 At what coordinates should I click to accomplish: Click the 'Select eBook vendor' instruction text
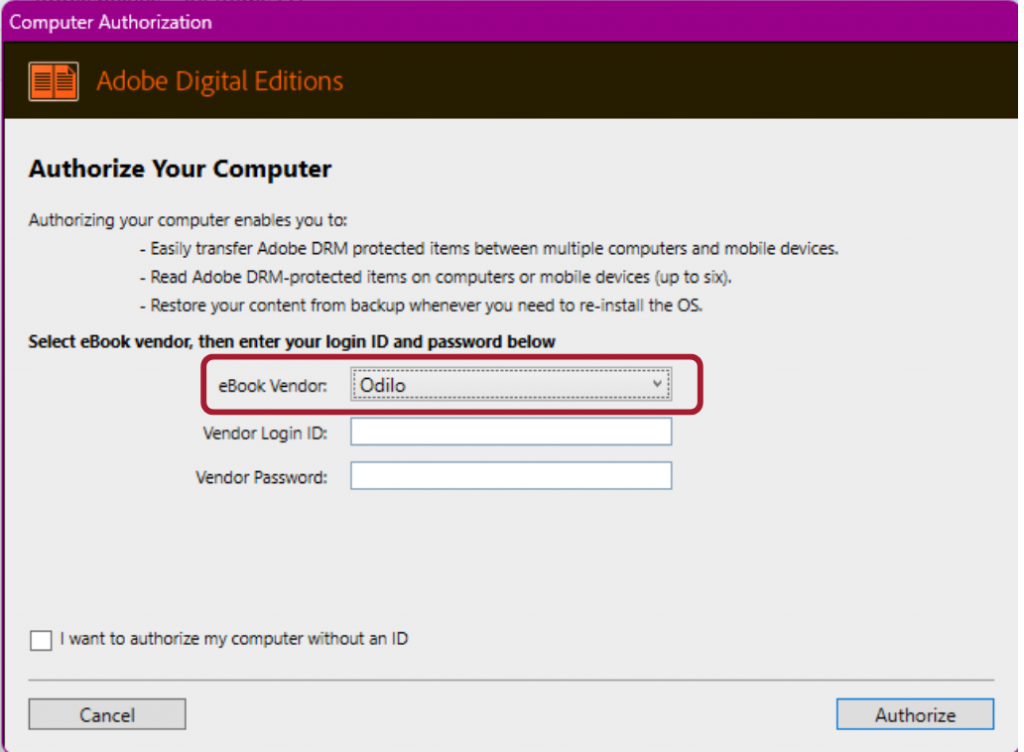click(291, 342)
